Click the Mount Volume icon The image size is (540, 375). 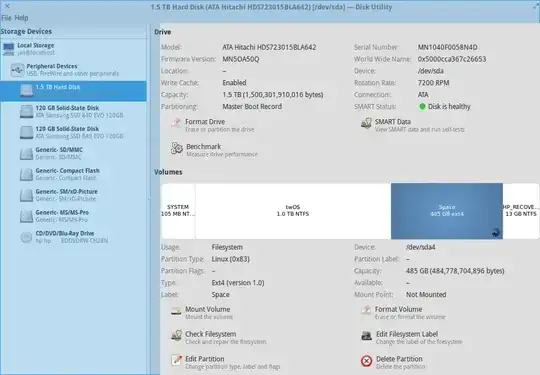[x=176, y=311]
